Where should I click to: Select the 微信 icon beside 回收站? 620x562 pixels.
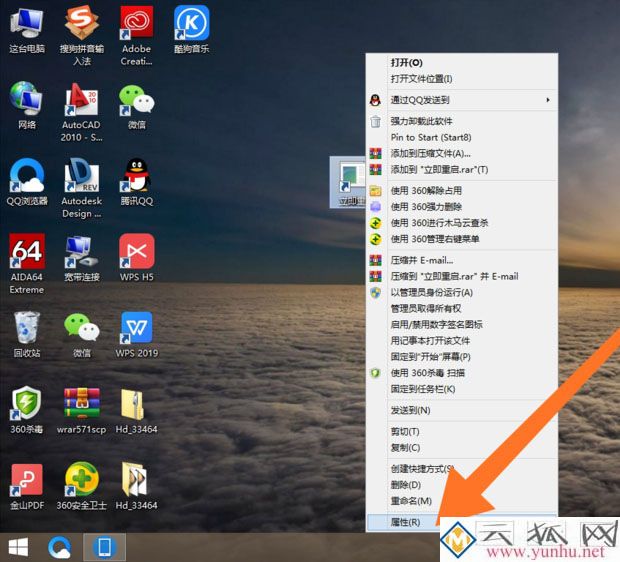(x=81, y=335)
